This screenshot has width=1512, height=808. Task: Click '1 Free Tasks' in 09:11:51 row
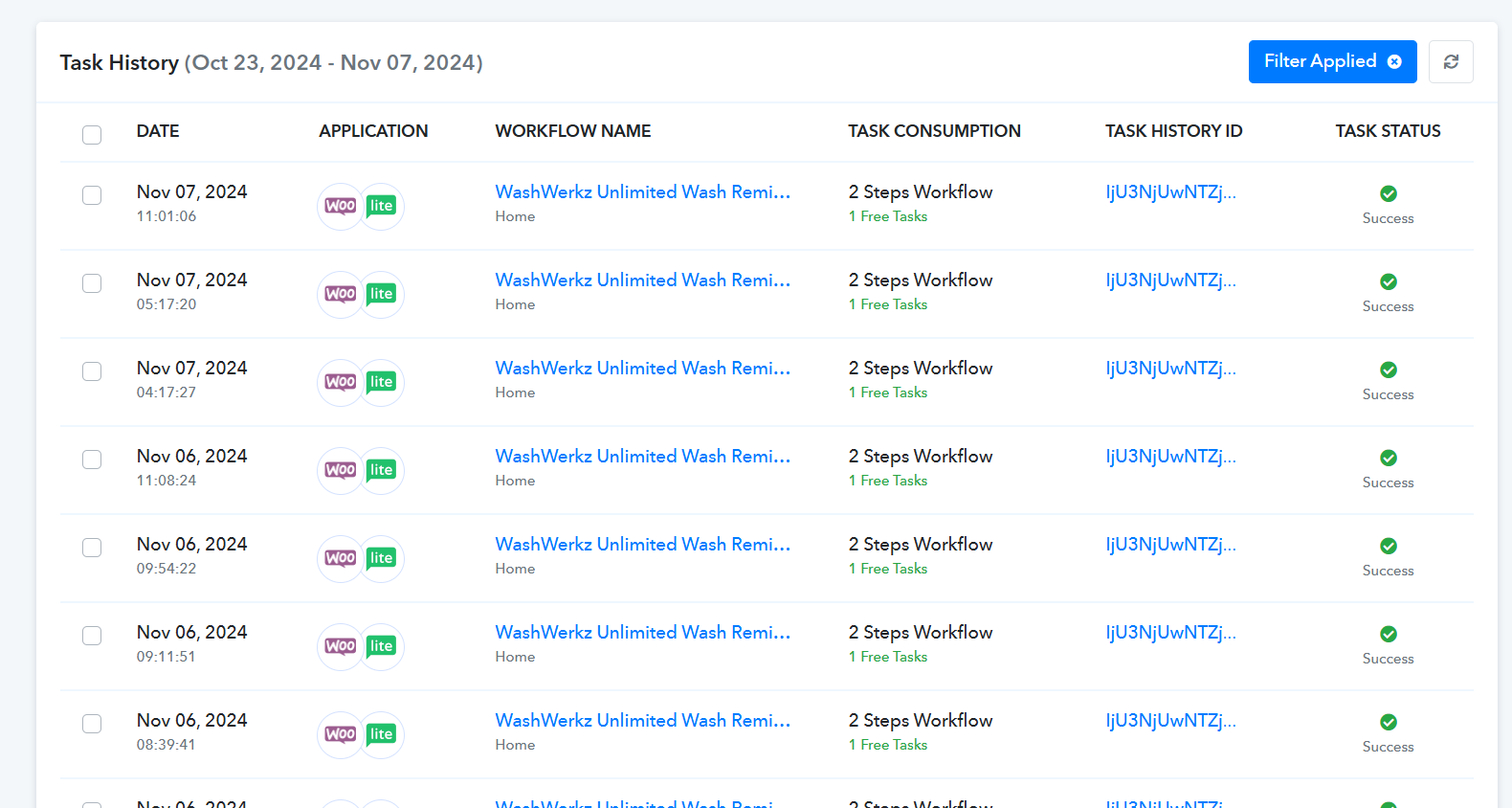888,657
